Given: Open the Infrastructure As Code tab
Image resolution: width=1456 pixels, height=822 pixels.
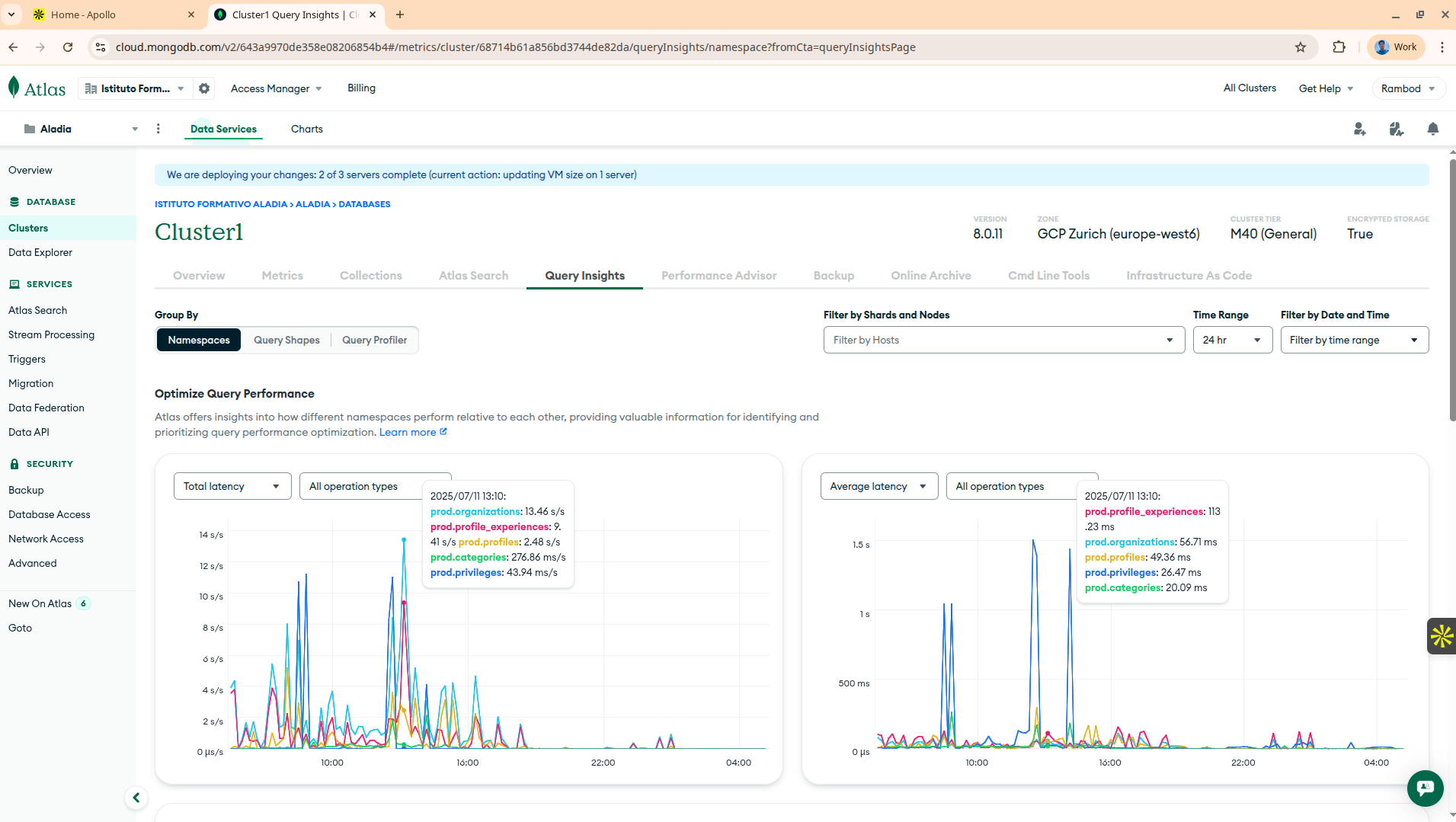Looking at the screenshot, I should pos(1189,276).
